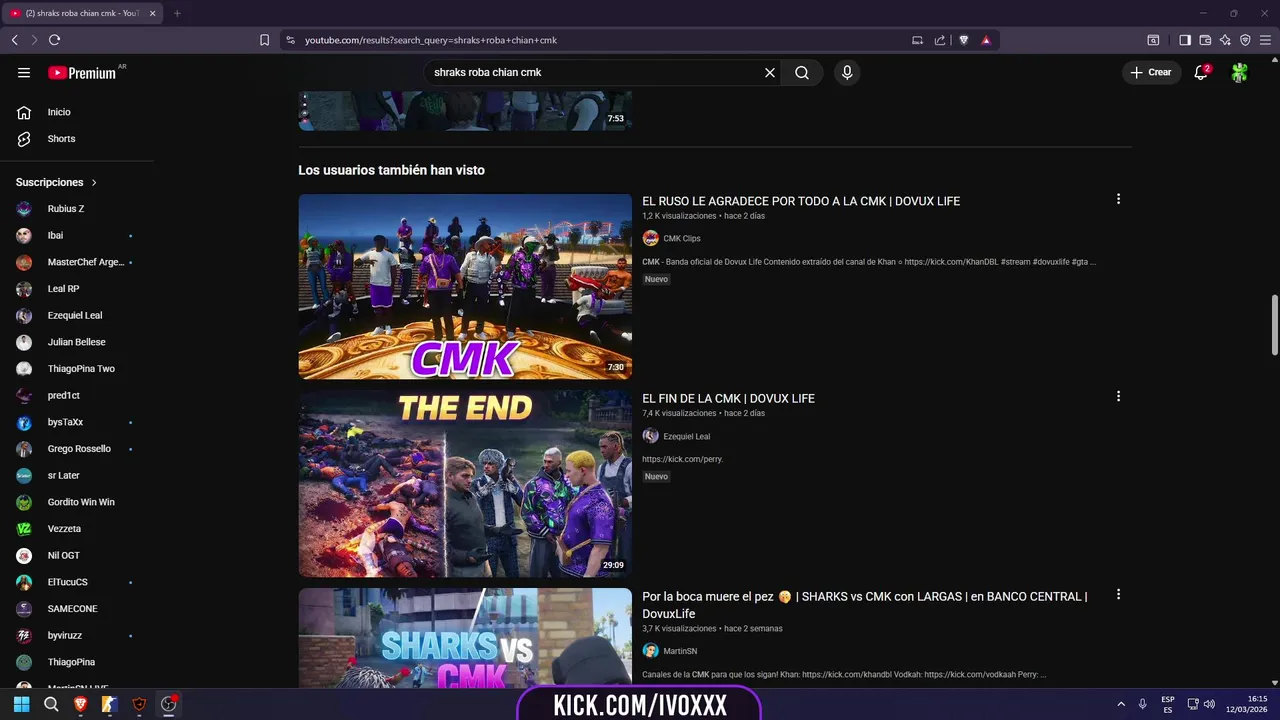Start voice search with the microphone
The image size is (1280, 720).
tap(847, 72)
